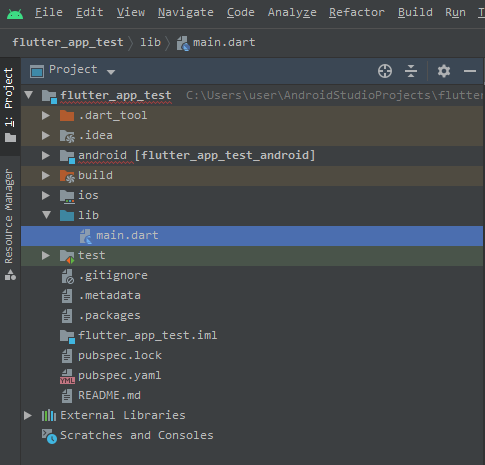The width and height of the screenshot is (485, 465).
Task: Click the Collapse All icon in Project panel
Action: pyautogui.click(x=411, y=71)
